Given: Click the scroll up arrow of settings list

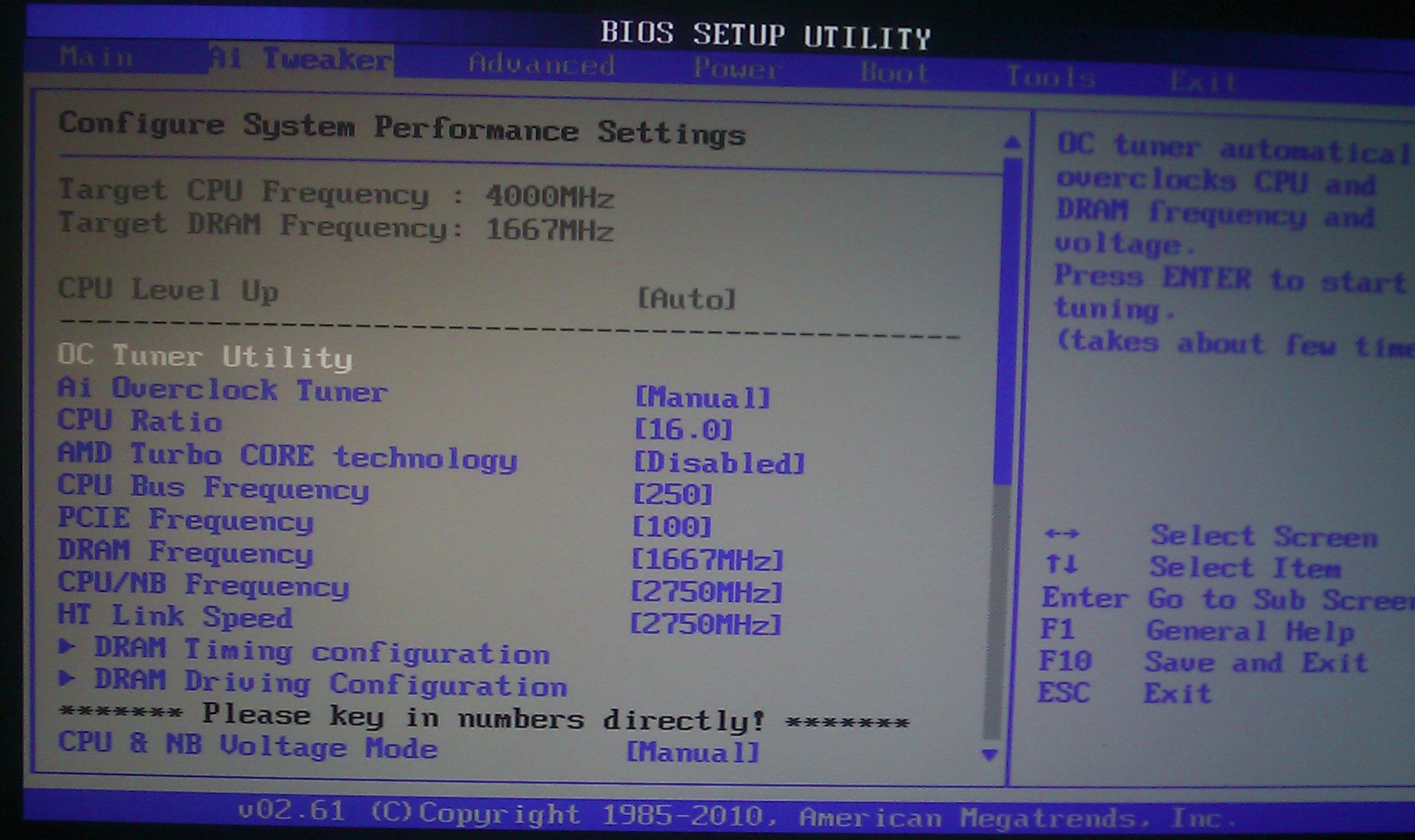Looking at the screenshot, I should tap(1012, 142).
